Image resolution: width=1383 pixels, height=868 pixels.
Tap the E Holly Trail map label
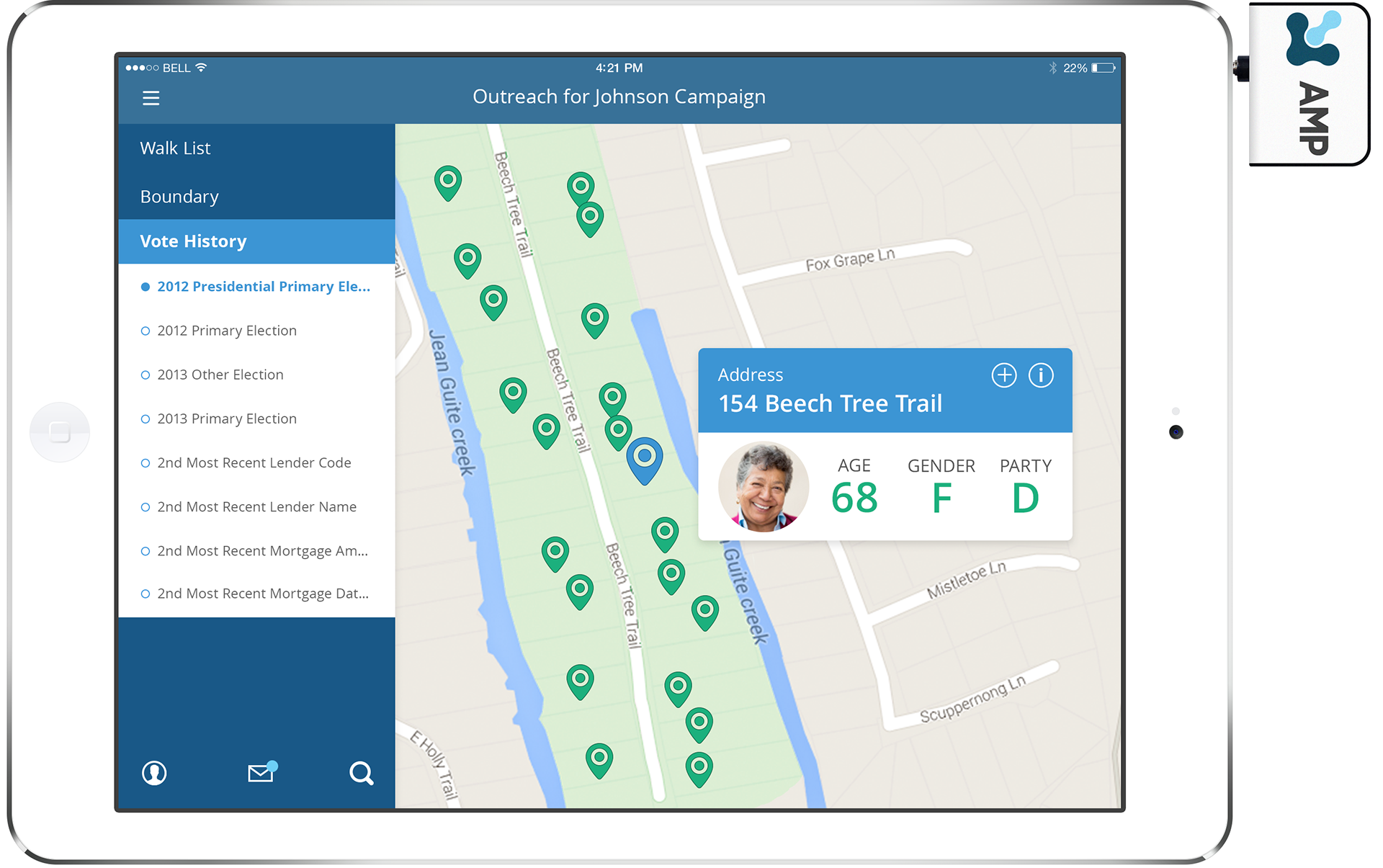click(x=434, y=765)
